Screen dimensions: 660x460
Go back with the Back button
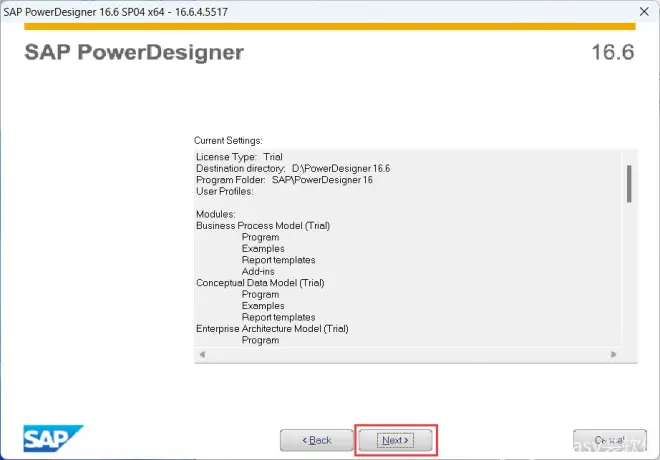coord(317,440)
